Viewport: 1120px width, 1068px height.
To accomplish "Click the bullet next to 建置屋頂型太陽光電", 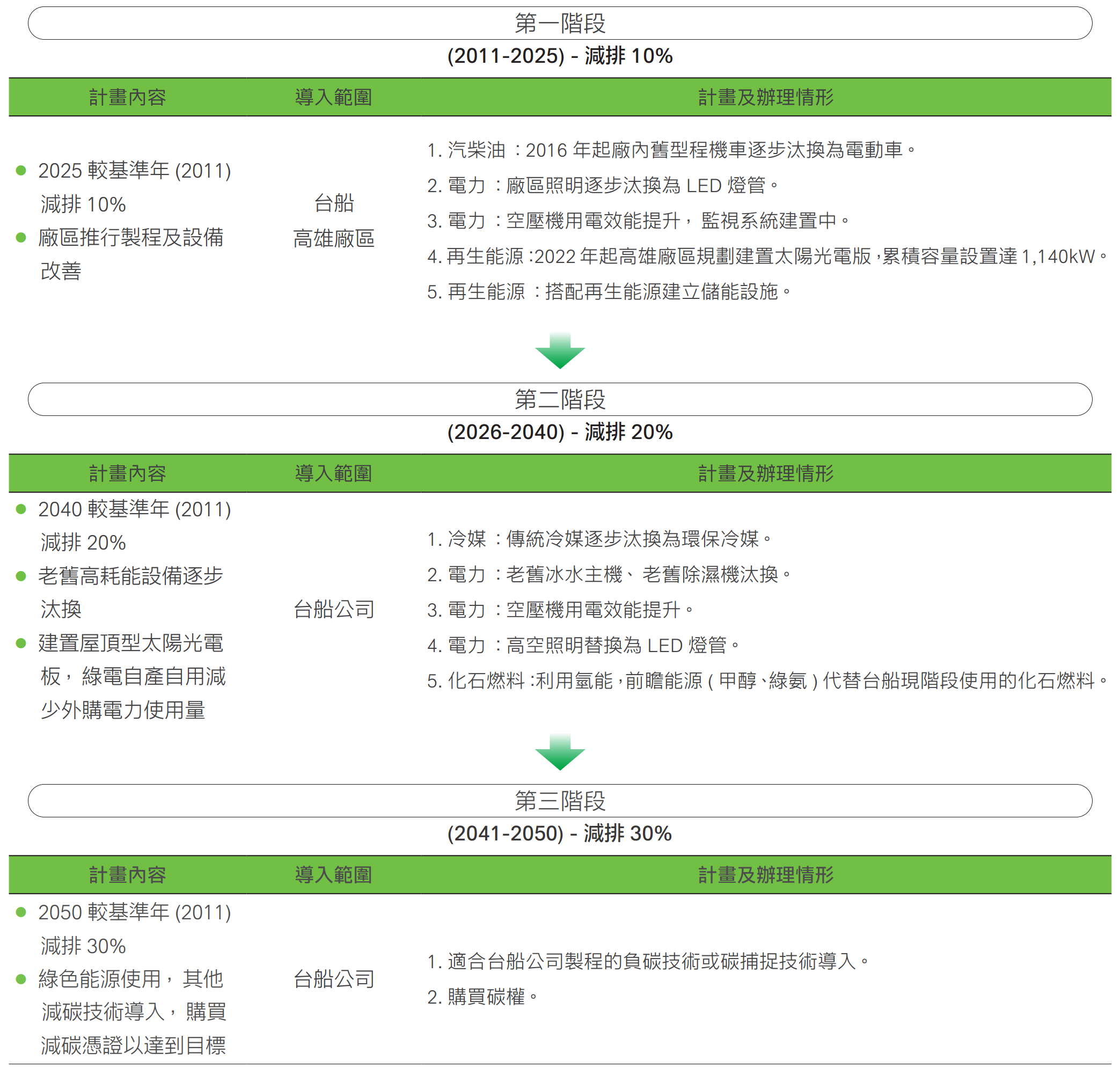I will click(x=21, y=643).
